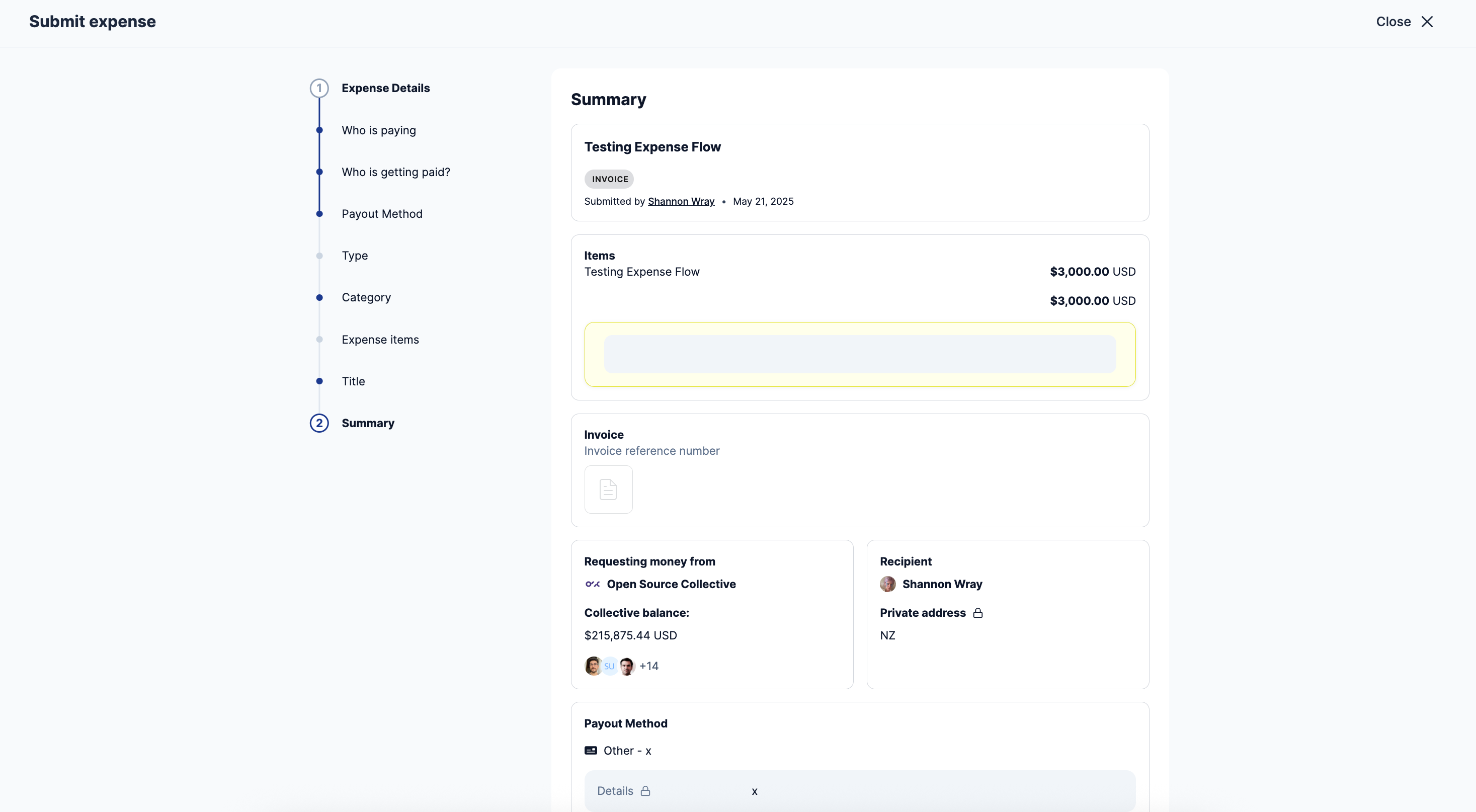The image size is (1476, 812).
Task: Jump to Who is getting paid? step
Action: (396, 172)
